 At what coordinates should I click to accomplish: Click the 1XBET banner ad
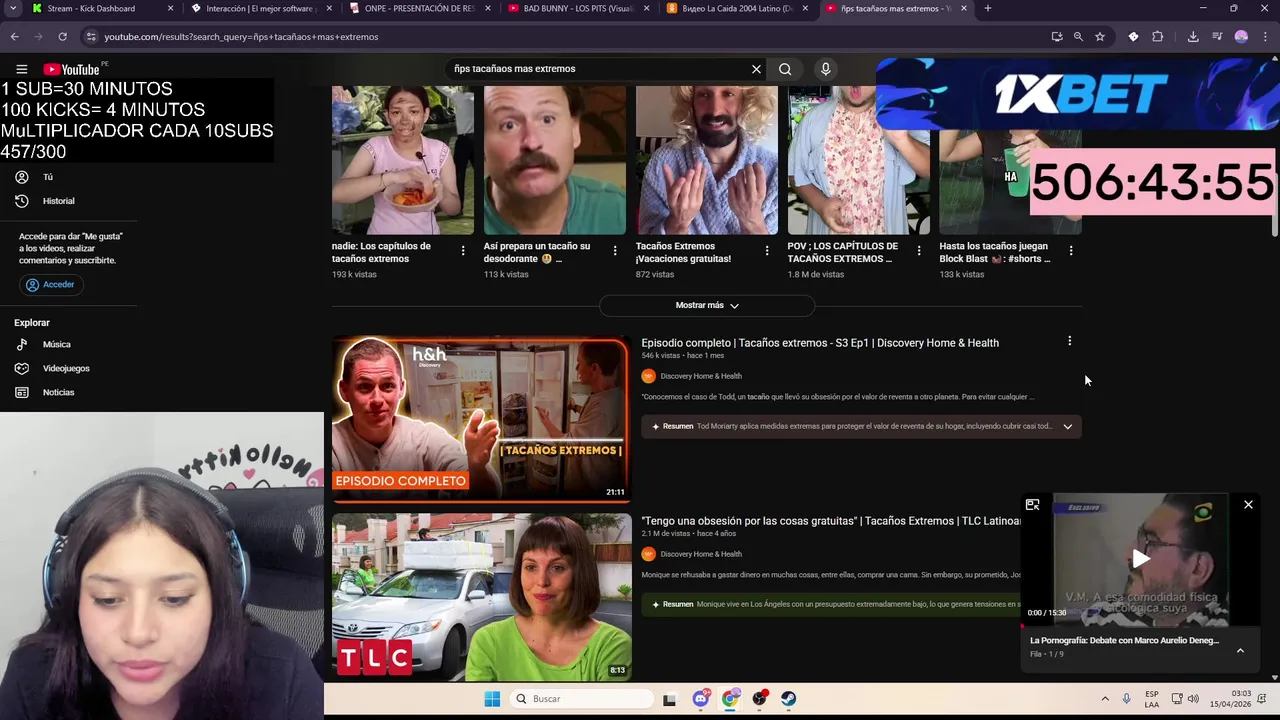[1076, 94]
